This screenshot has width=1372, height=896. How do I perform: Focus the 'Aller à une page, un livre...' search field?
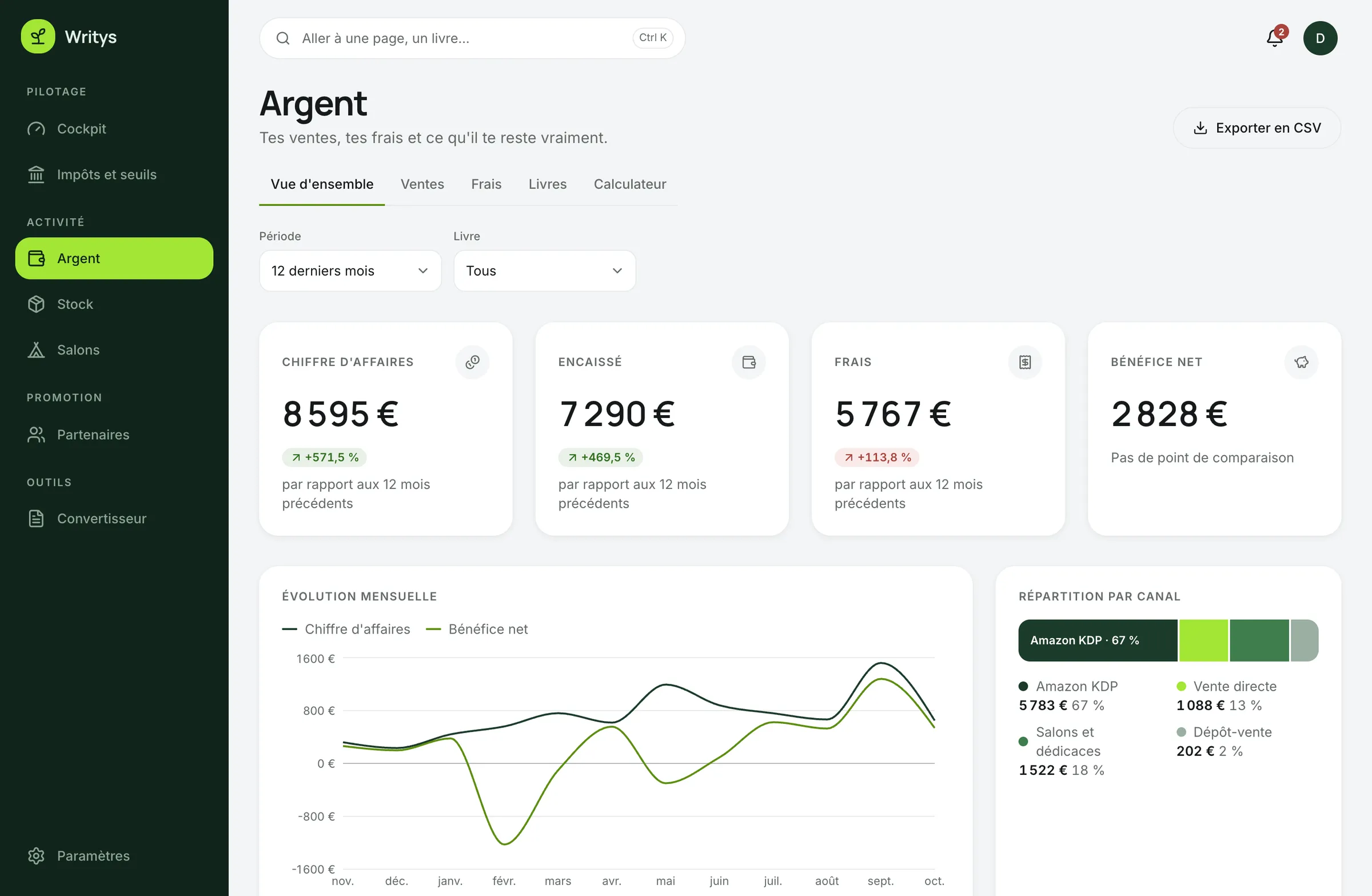[472, 38]
